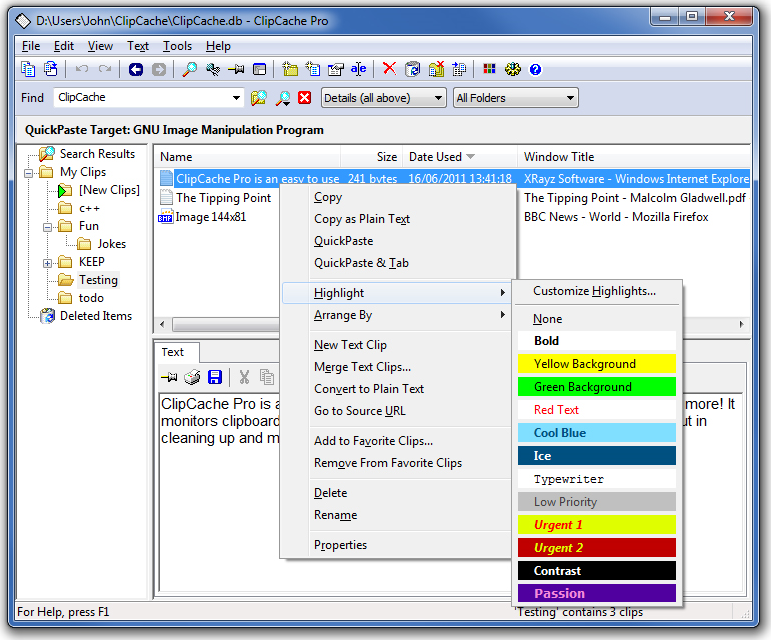Pick the Cool Blue highlight
The width and height of the screenshot is (771, 640).
597,433
